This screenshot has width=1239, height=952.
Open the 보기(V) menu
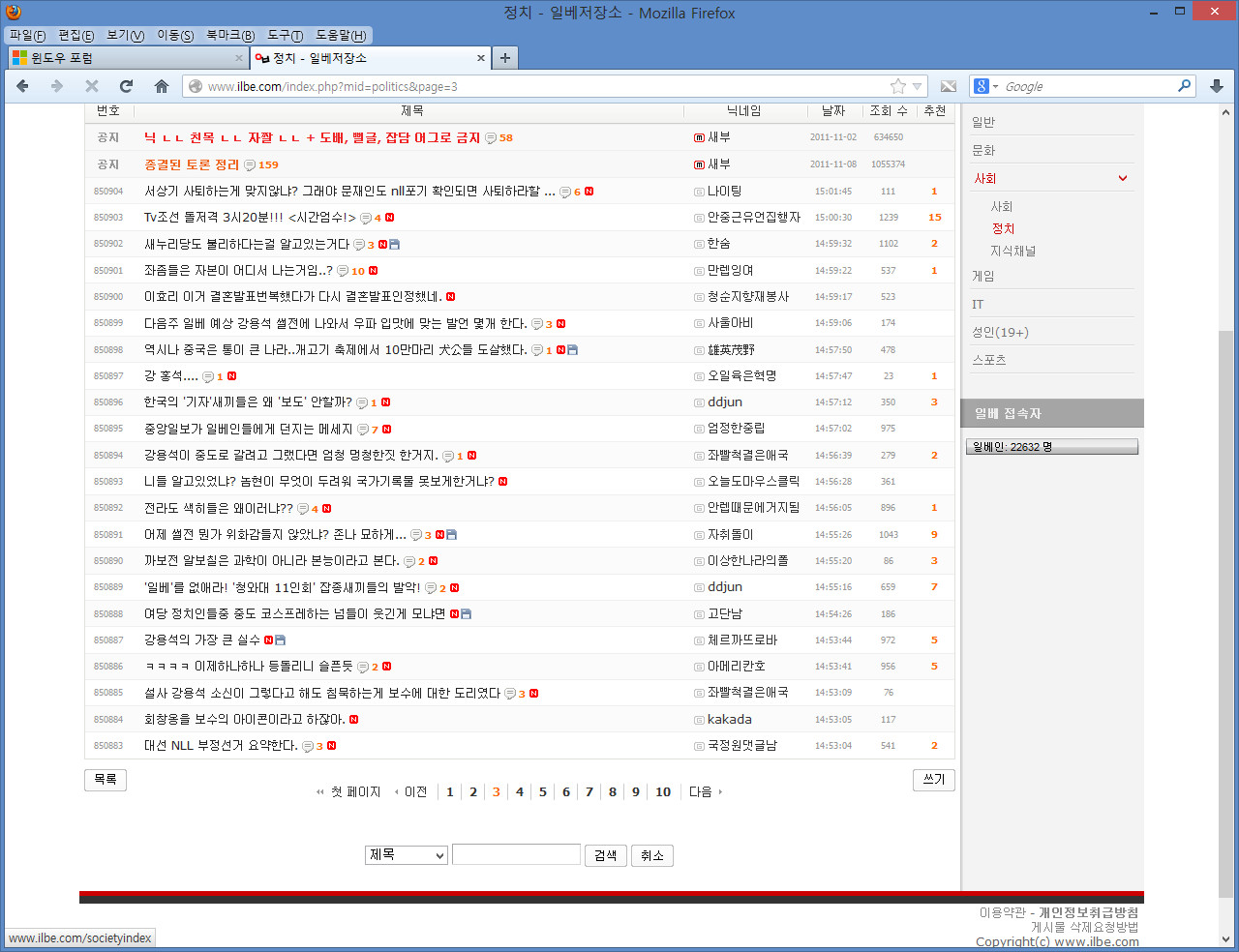click(x=125, y=35)
